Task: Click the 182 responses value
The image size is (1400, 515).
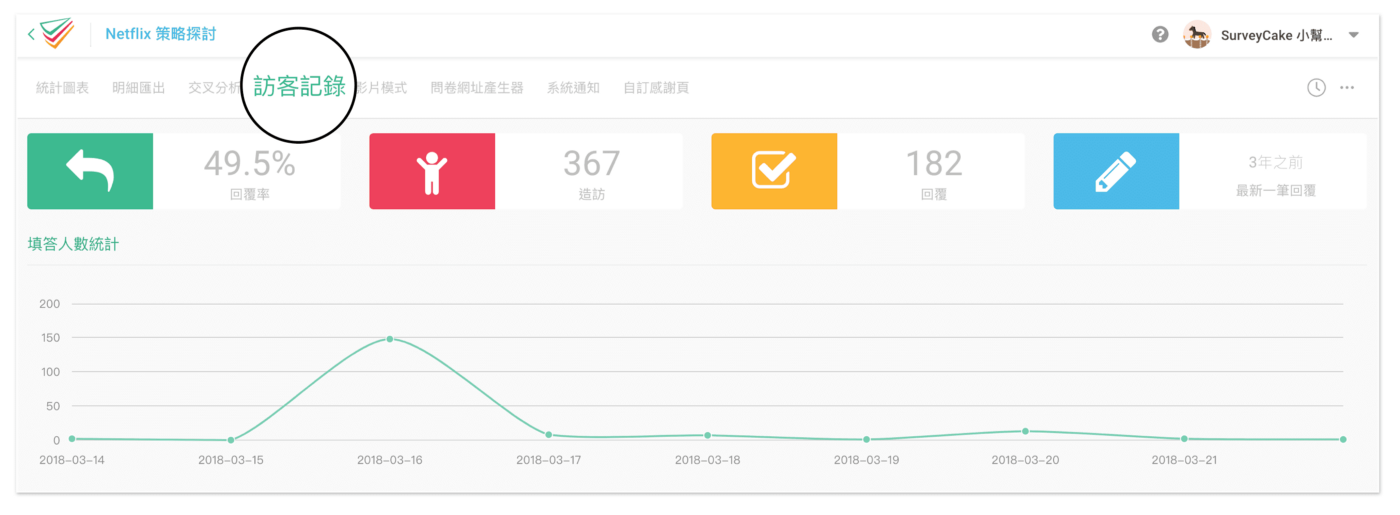Action: [x=934, y=163]
